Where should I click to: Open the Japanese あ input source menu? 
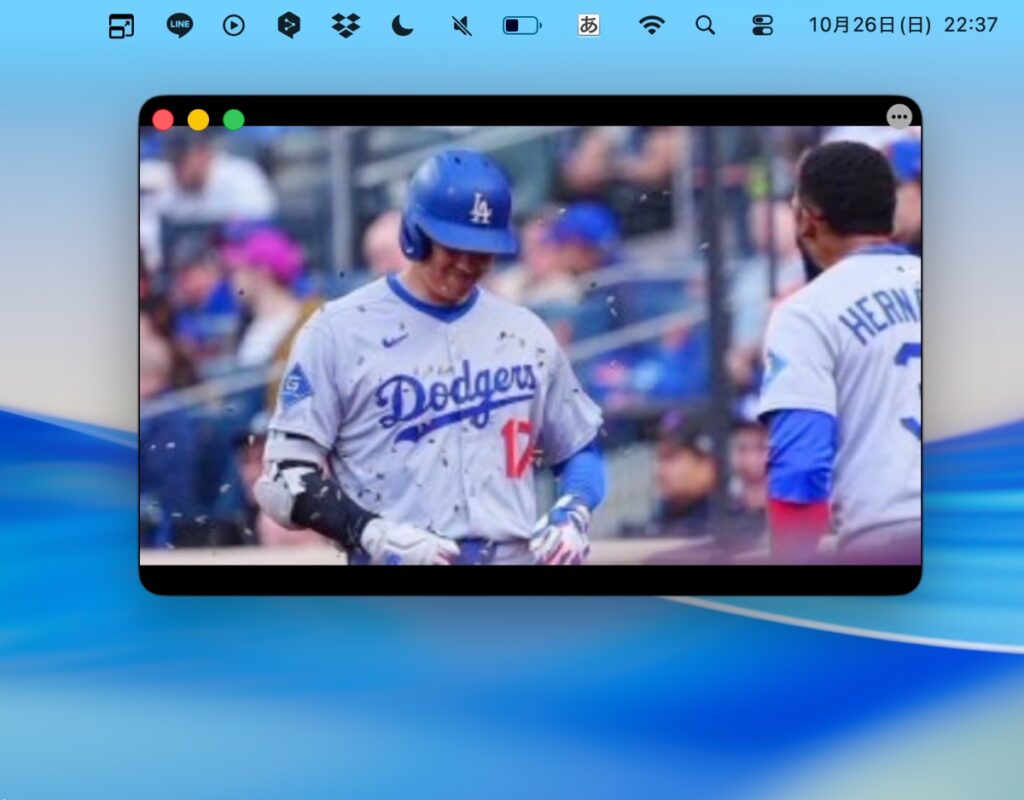(x=589, y=26)
